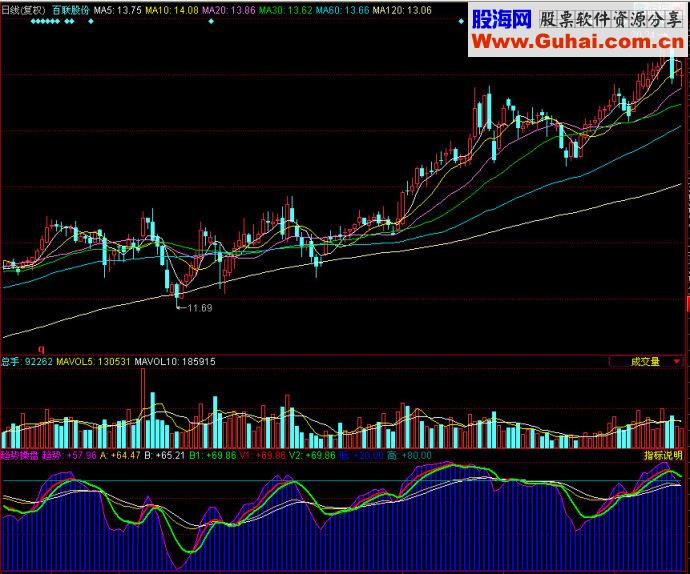Select the B: +65.21 indicator value
Screen dimensions: 690x574
(x=165, y=455)
